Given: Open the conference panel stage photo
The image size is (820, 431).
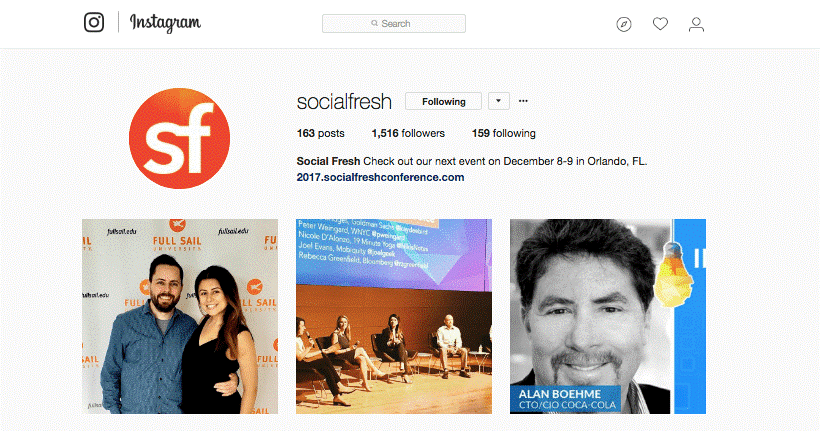Looking at the screenshot, I should pyautogui.click(x=394, y=316).
